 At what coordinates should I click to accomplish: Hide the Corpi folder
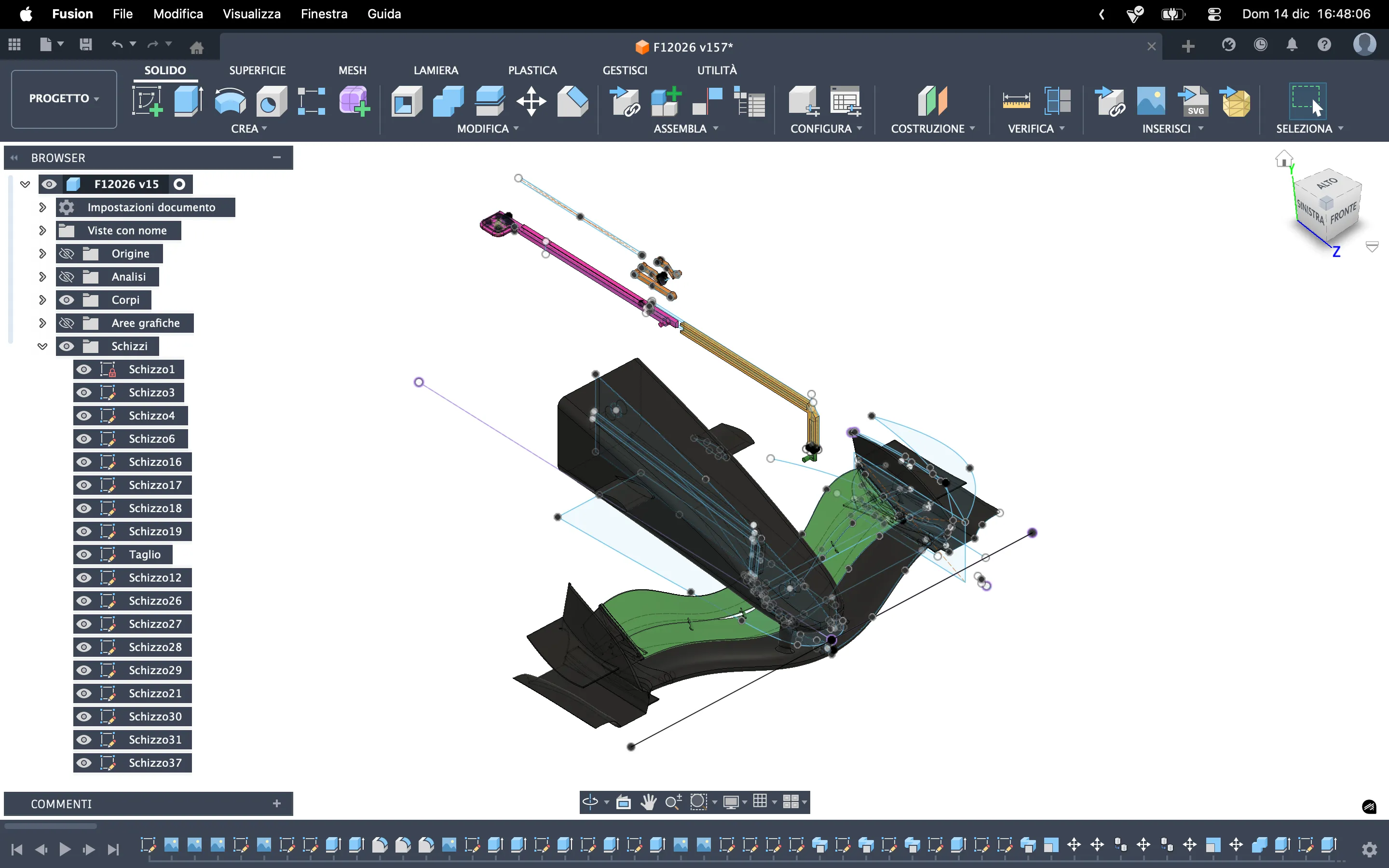click(67, 299)
